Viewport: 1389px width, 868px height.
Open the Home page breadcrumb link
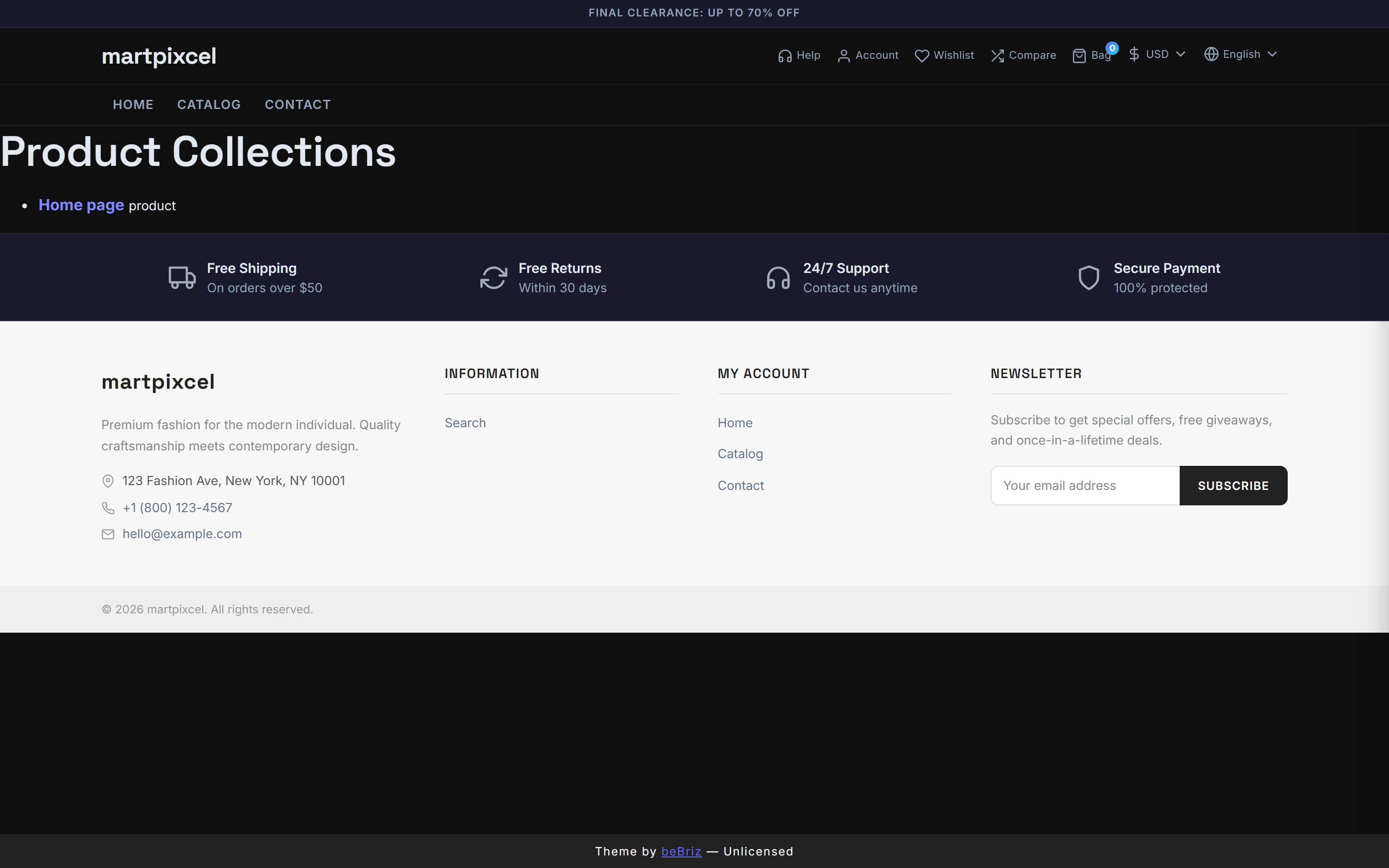point(81,205)
